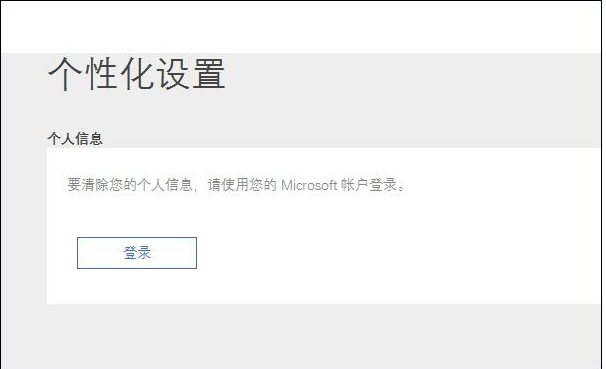Click the 个人信息 section label

click(75, 139)
